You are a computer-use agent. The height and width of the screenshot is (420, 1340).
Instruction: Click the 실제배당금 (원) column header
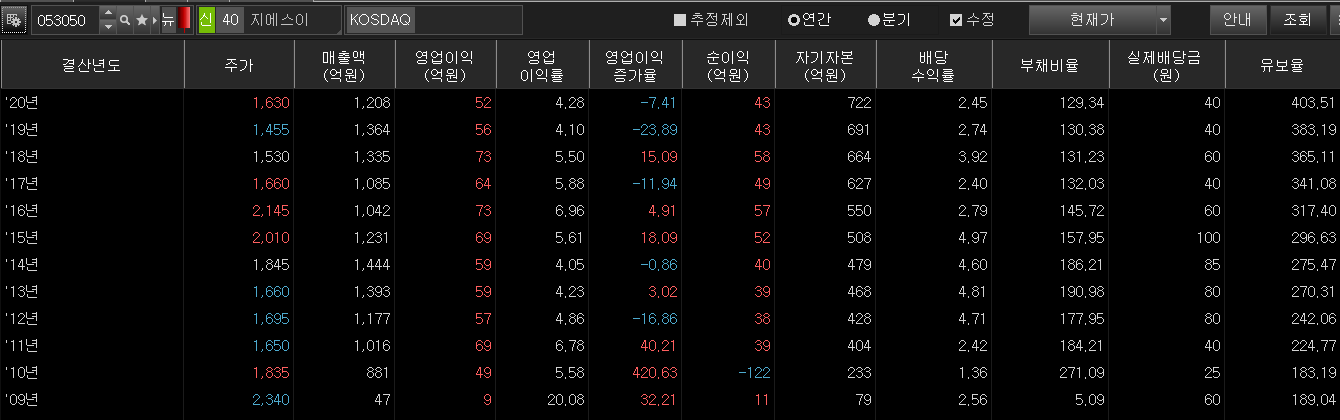[1166, 66]
